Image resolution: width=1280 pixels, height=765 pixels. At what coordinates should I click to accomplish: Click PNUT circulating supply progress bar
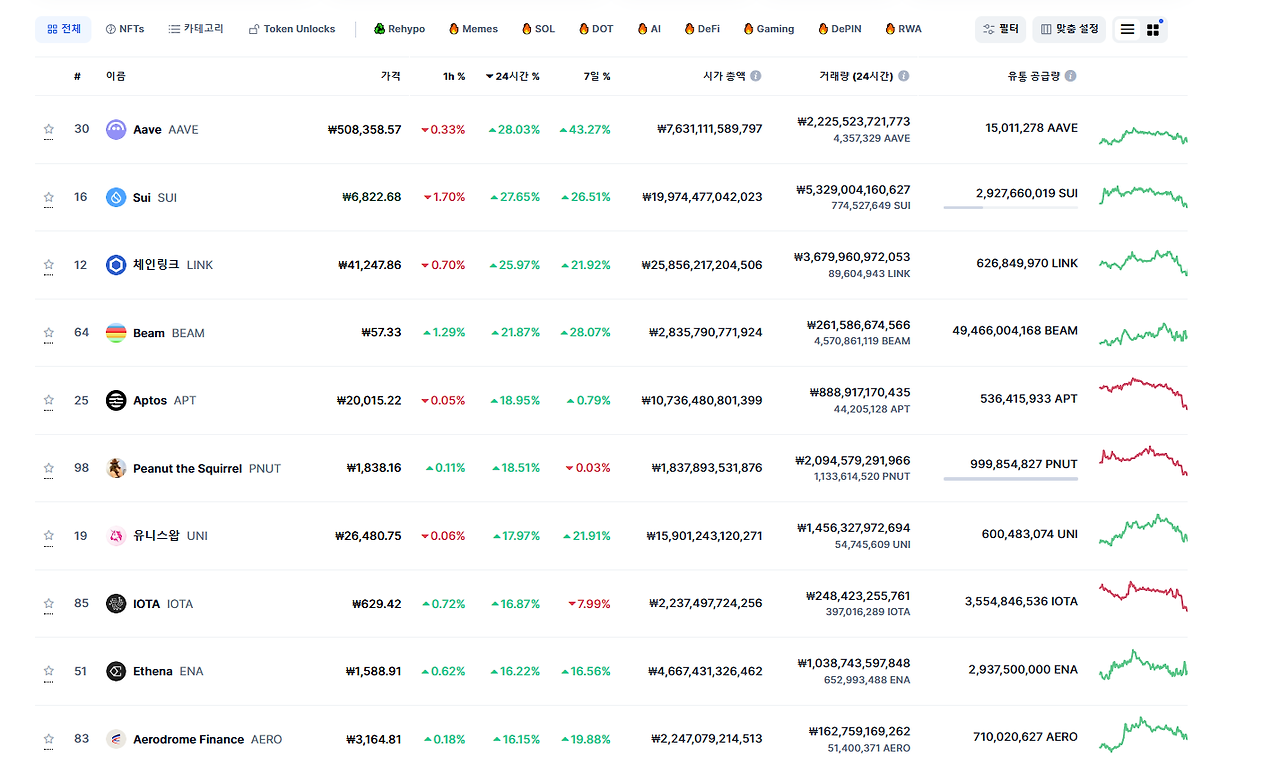pyautogui.click(x=1010, y=479)
